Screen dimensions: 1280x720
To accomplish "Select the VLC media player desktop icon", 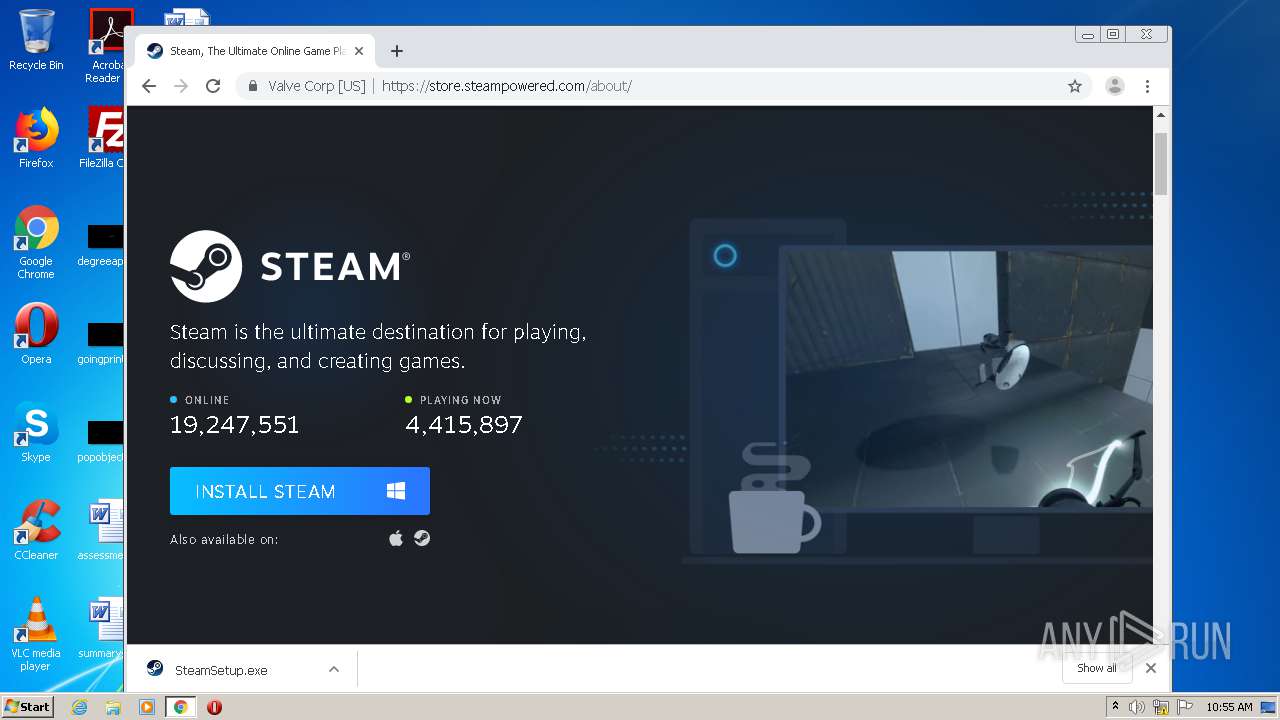I will point(36,634).
